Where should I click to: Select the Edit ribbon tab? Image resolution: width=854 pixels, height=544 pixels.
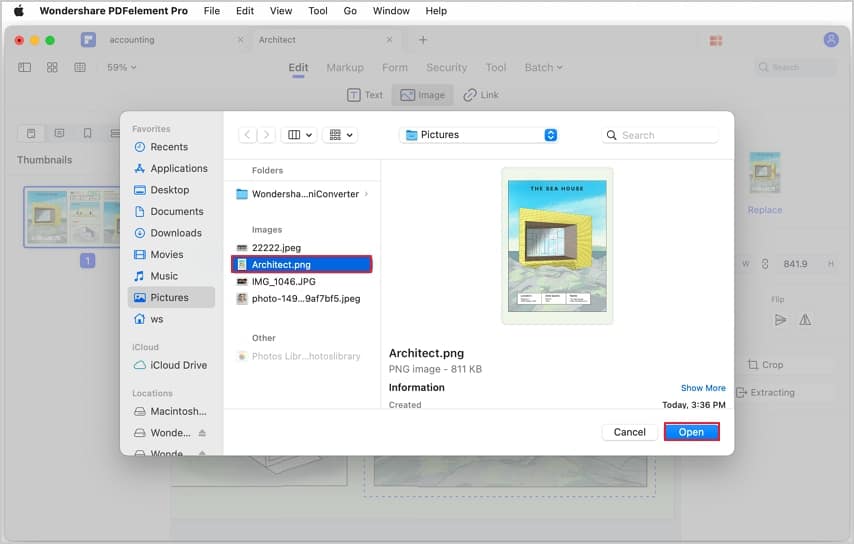pyautogui.click(x=298, y=68)
